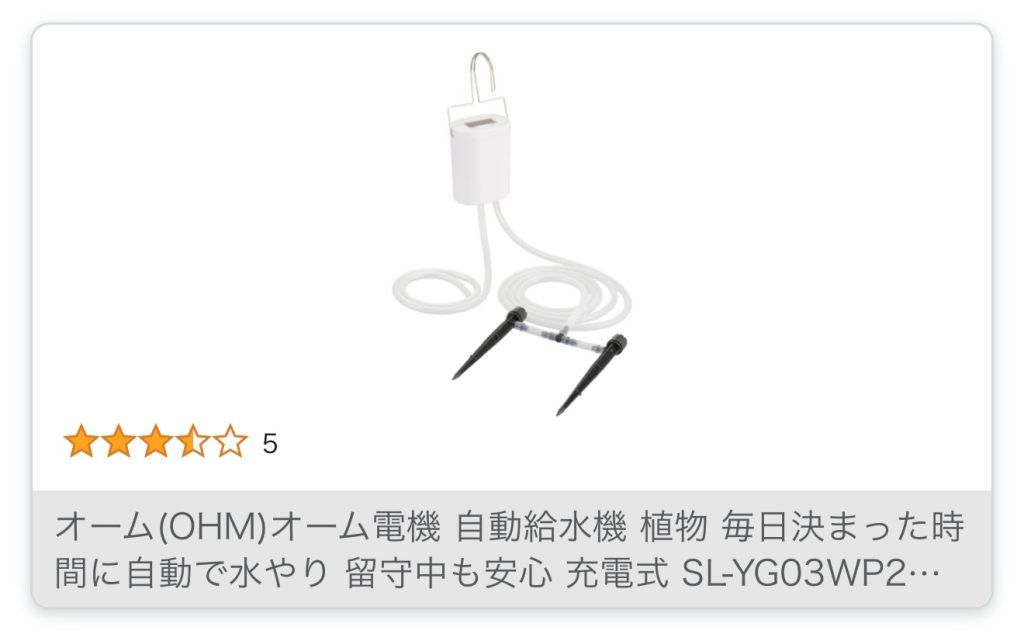Click the first filled orange star
Screen dimensions: 1024x634
[81, 441]
